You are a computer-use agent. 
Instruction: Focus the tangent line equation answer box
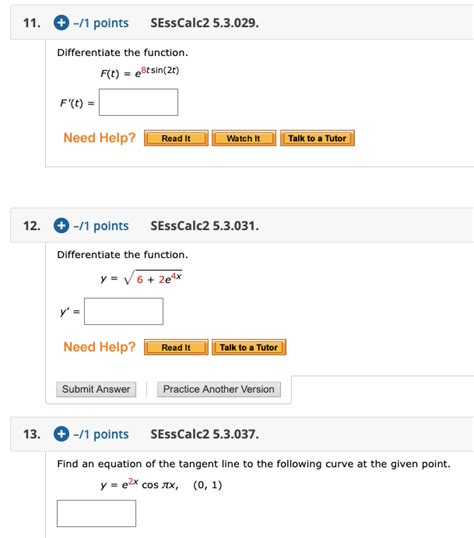[96, 513]
